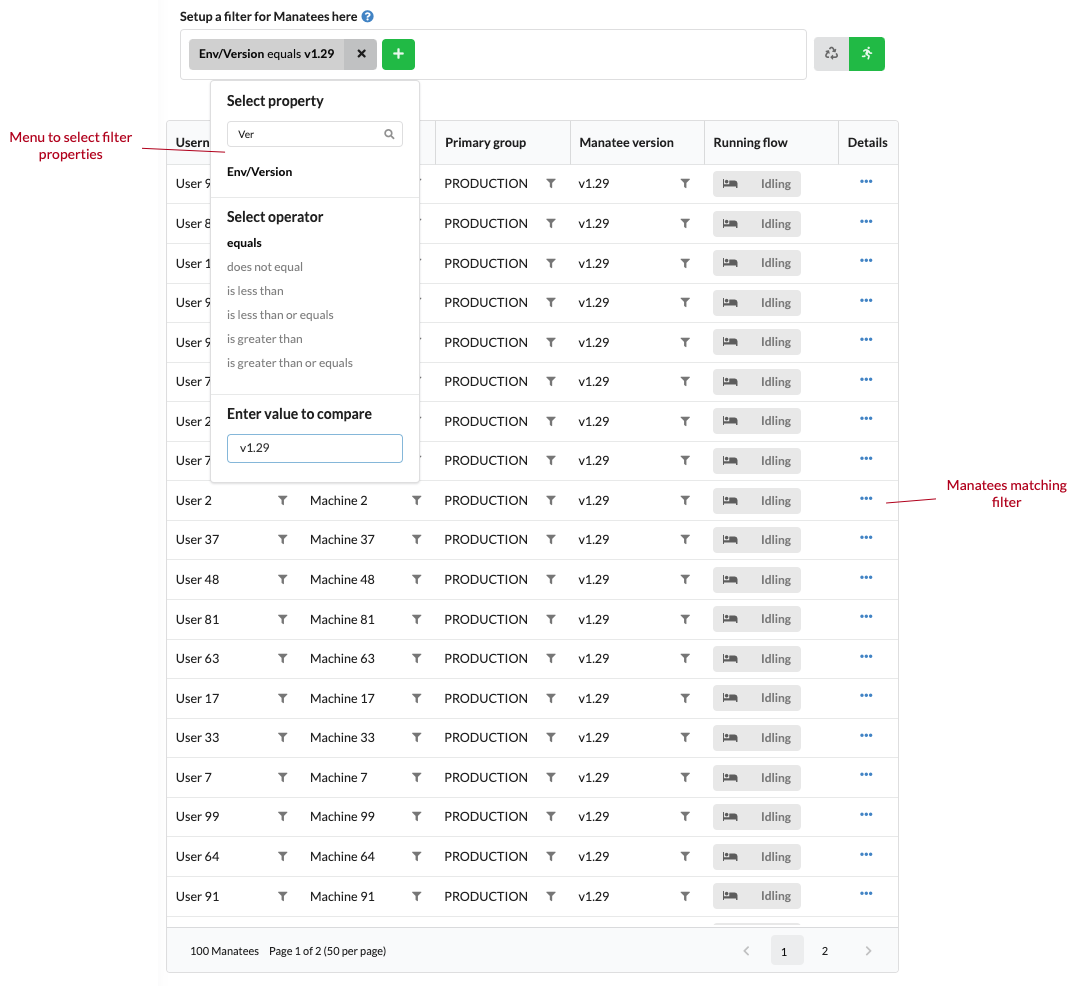Viewport: 1078px width, 986px height.
Task: Click the Idling status on User 2 row
Action: point(756,501)
